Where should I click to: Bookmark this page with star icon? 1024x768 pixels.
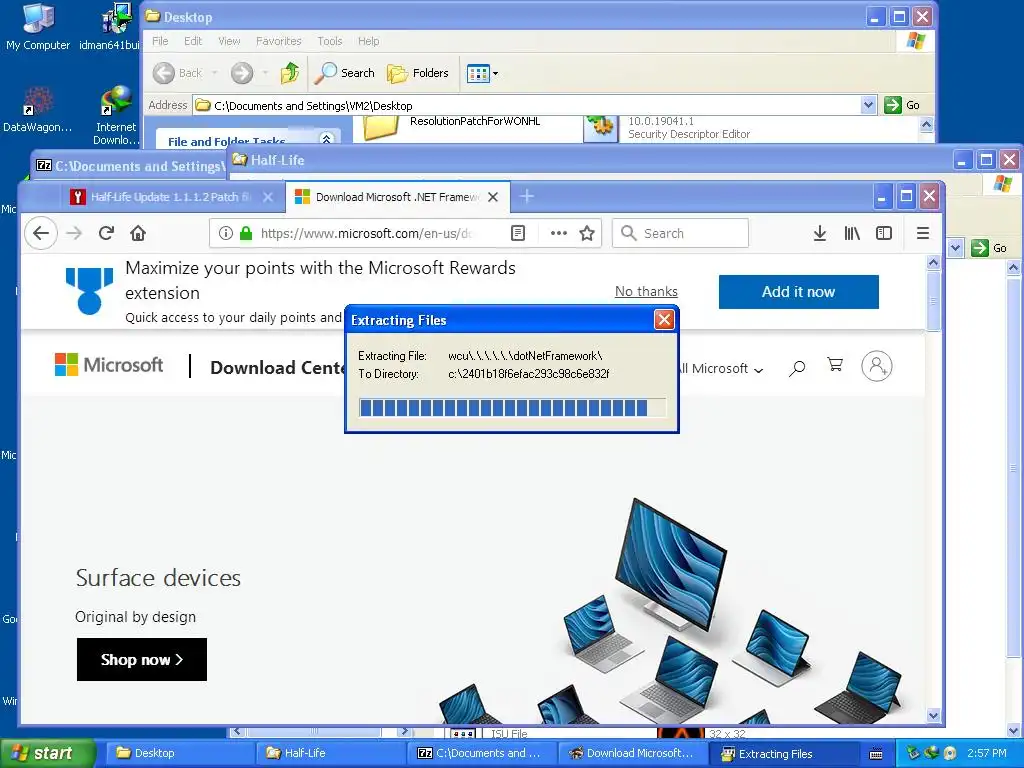[x=587, y=233]
